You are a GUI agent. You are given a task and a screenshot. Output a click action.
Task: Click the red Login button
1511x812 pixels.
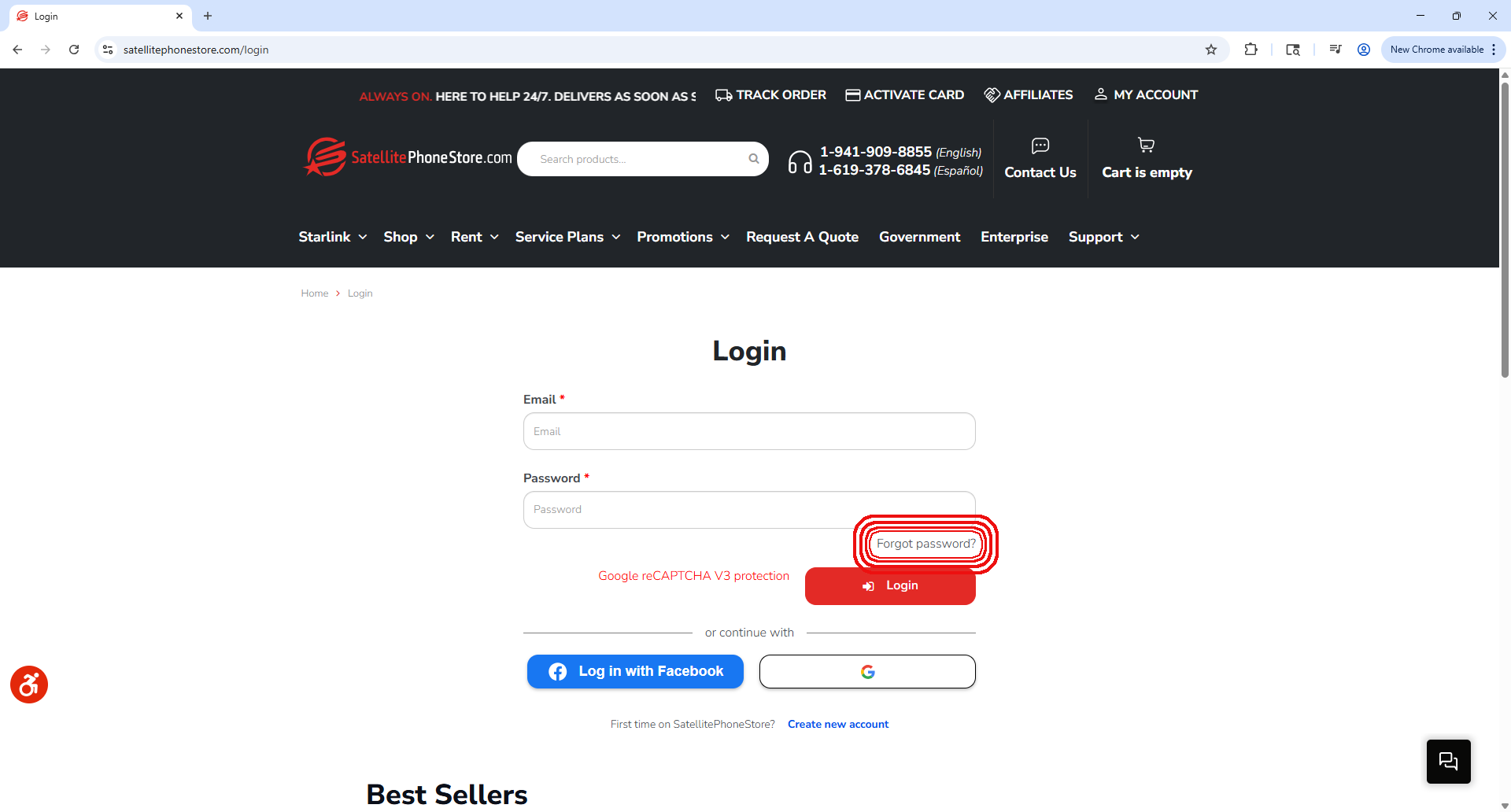click(x=890, y=586)
